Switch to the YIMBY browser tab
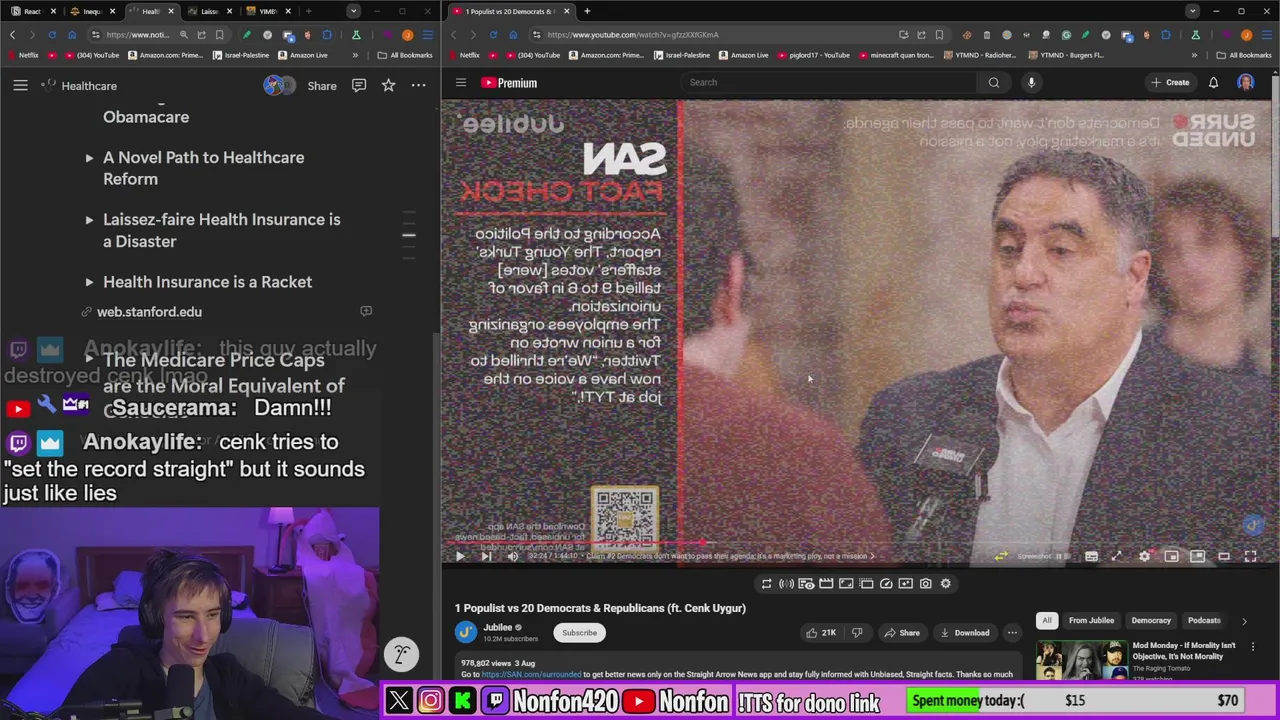The height and width of the screenshot is (720, 1280). (x=267, y=11)
